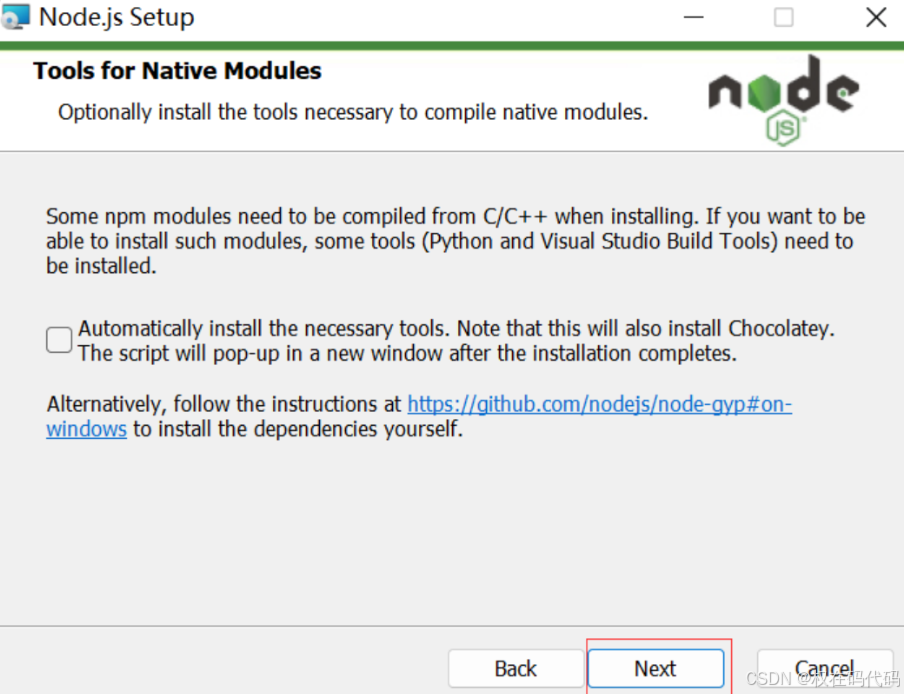Click the Next button
The image size is (904, 694).
click(656, 669)
